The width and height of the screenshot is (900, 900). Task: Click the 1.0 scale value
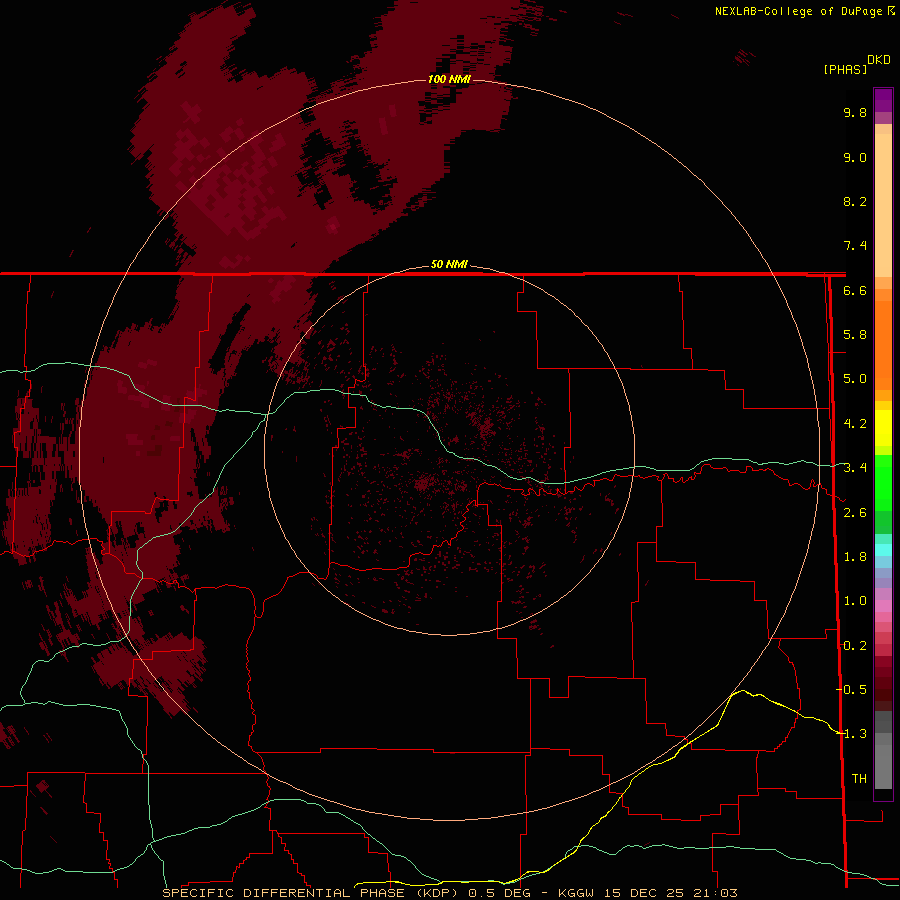[855, 601]
